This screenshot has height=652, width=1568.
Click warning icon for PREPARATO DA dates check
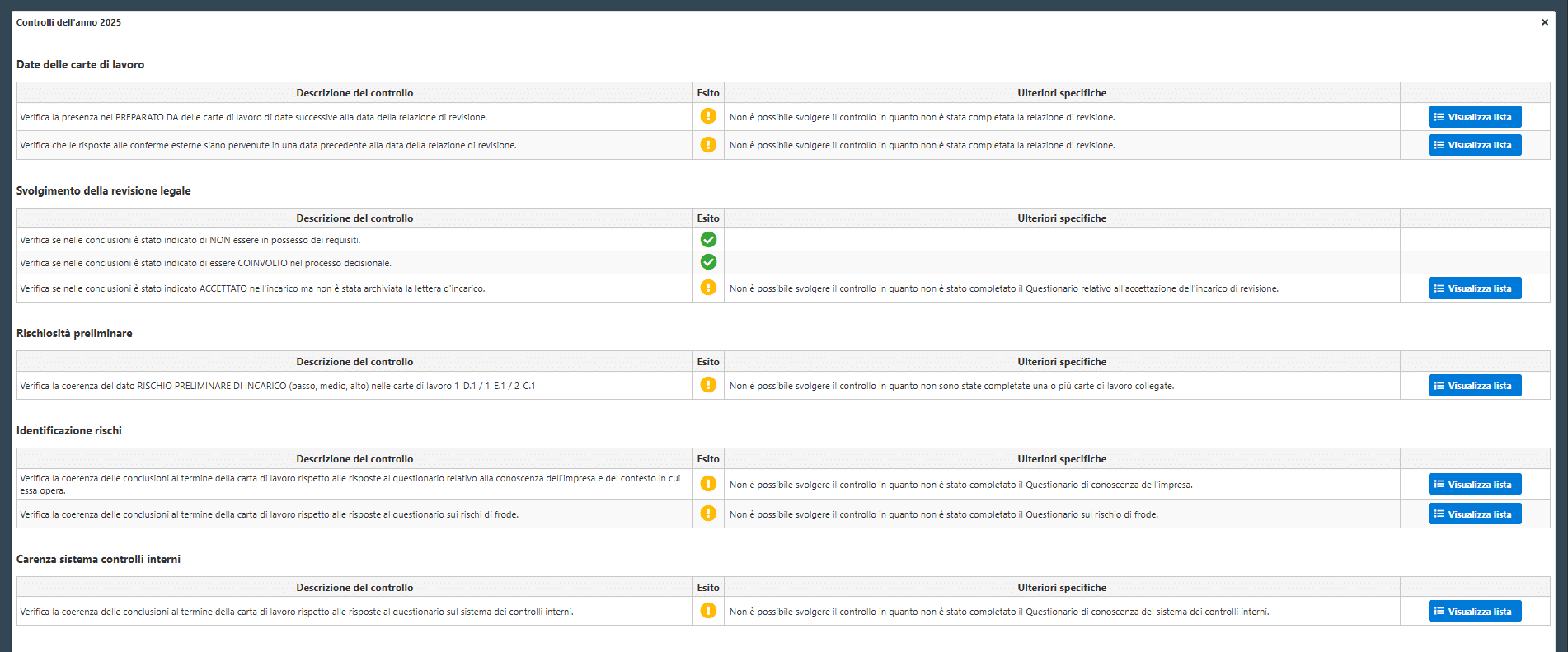point(707,116)
